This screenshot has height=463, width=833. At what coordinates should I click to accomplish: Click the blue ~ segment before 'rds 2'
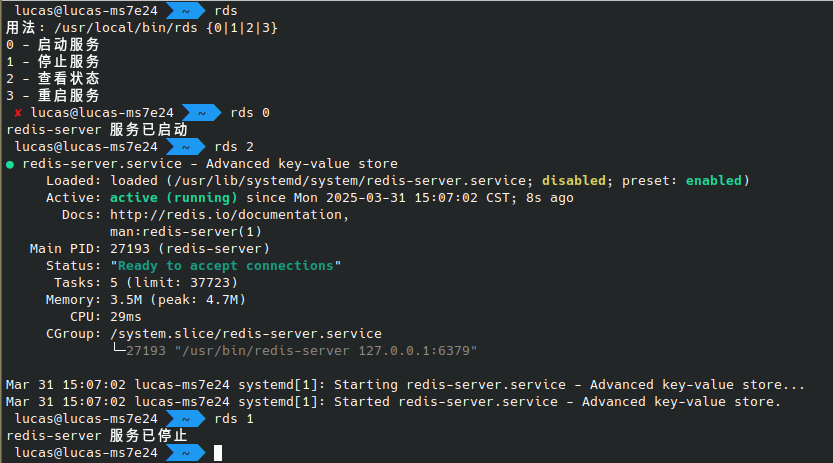pyautogui.click(x=186, y=147)
